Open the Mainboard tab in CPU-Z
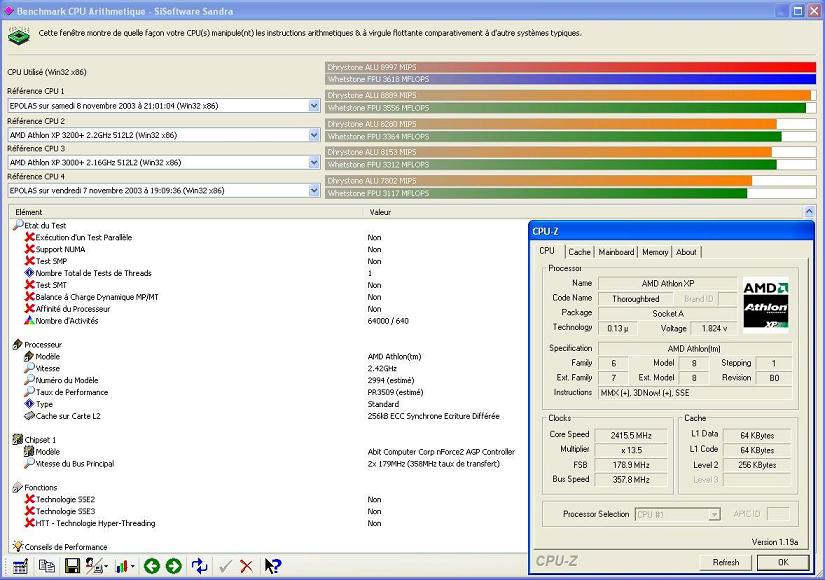 point(616,252)
